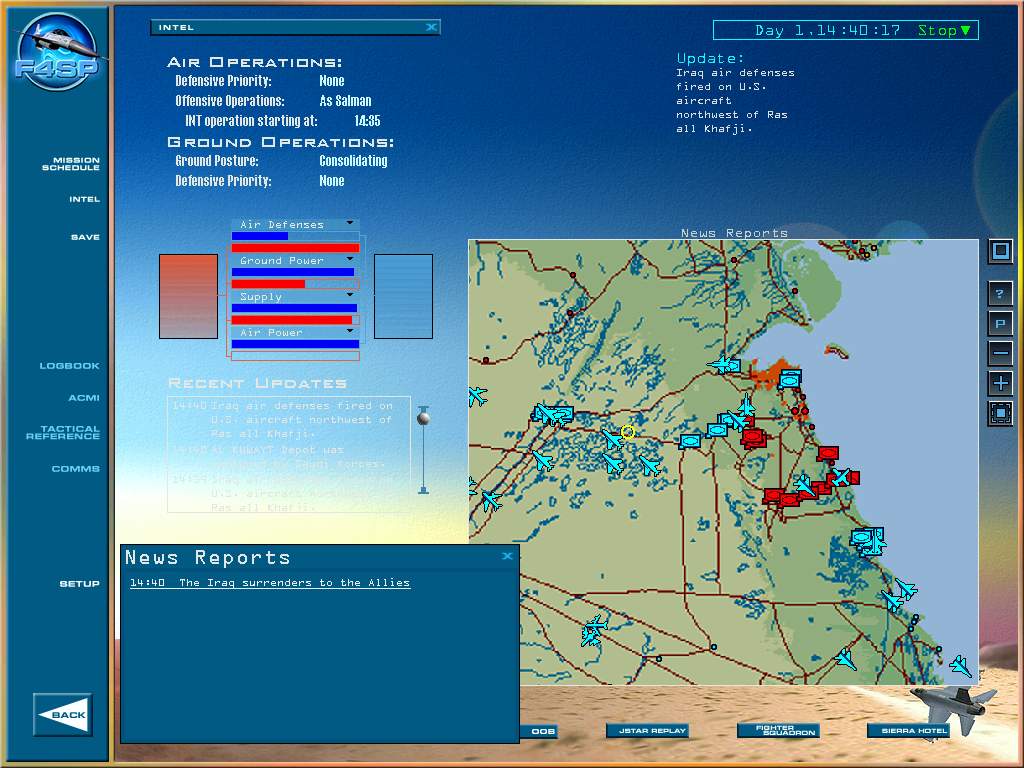Open the Tactical Reference

point(63,432)
